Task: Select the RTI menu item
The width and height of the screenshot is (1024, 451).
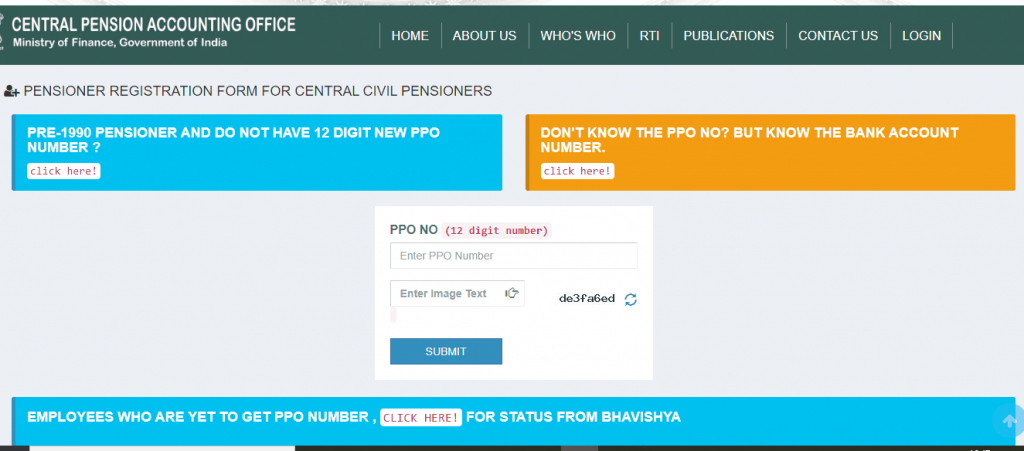Action: tap(649, 36)
